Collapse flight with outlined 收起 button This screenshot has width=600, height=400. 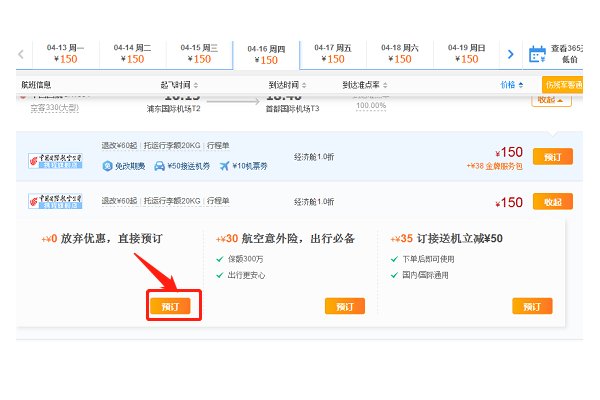point(551,100)
